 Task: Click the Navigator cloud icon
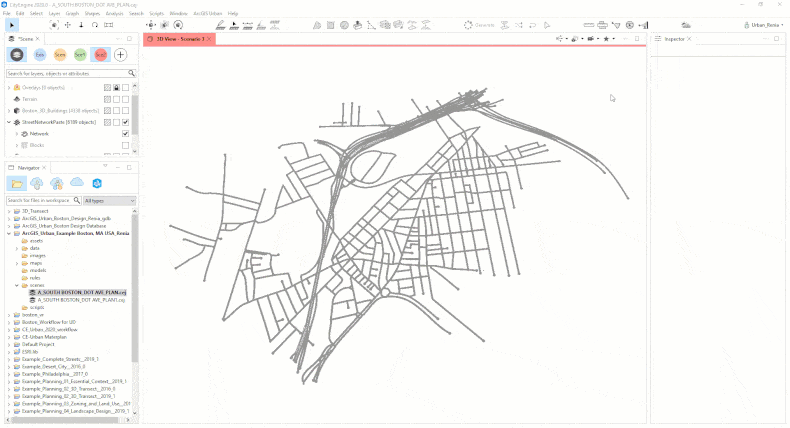point(77,182)
